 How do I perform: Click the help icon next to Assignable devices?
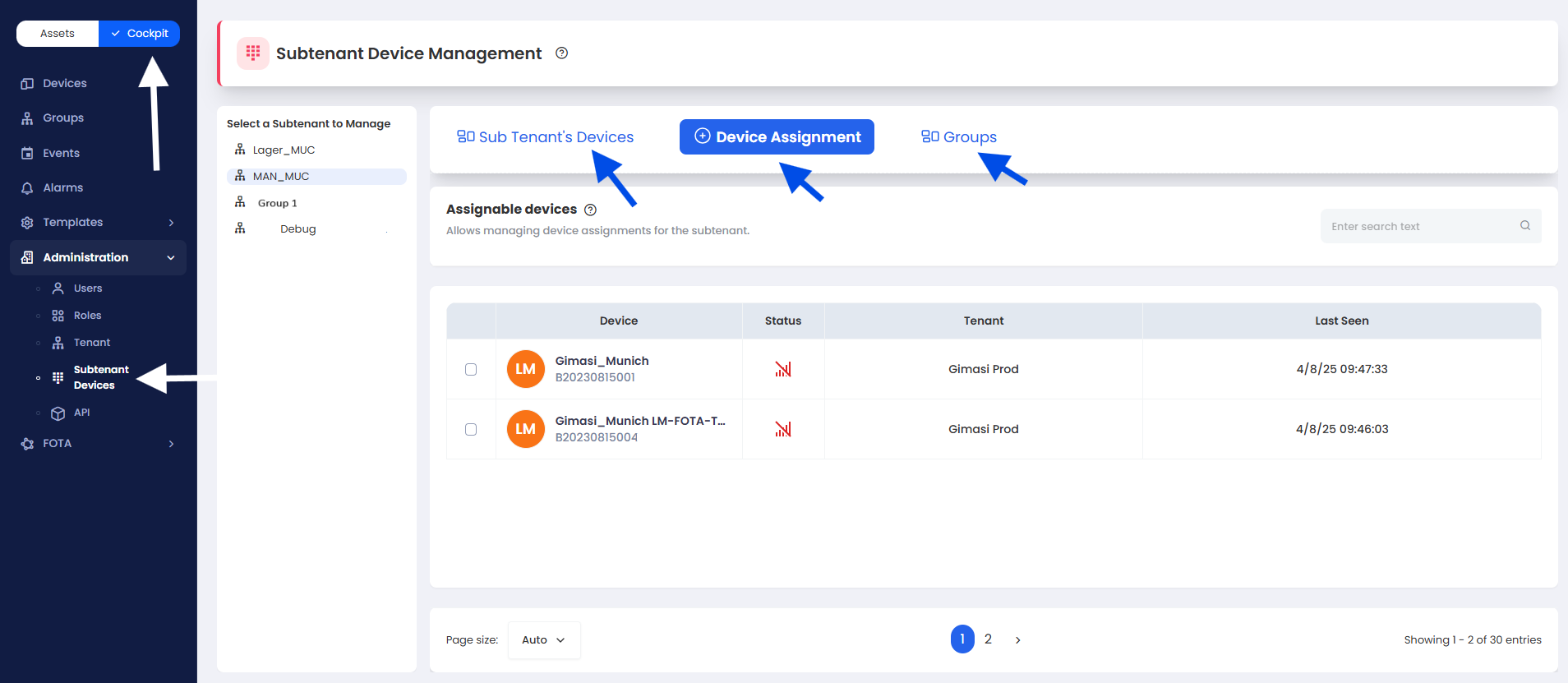590,210
